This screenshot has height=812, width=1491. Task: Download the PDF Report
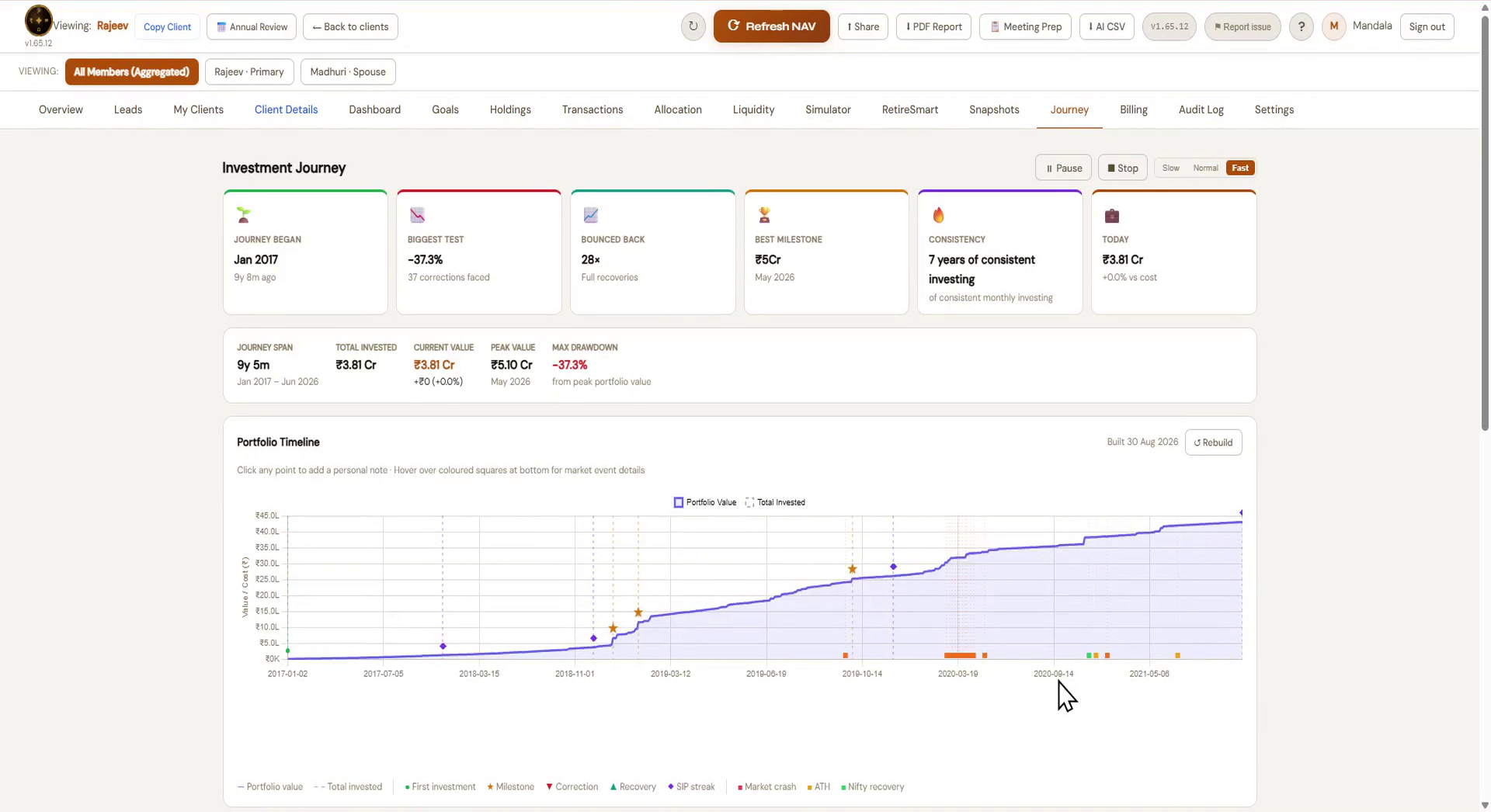[933, 26]
